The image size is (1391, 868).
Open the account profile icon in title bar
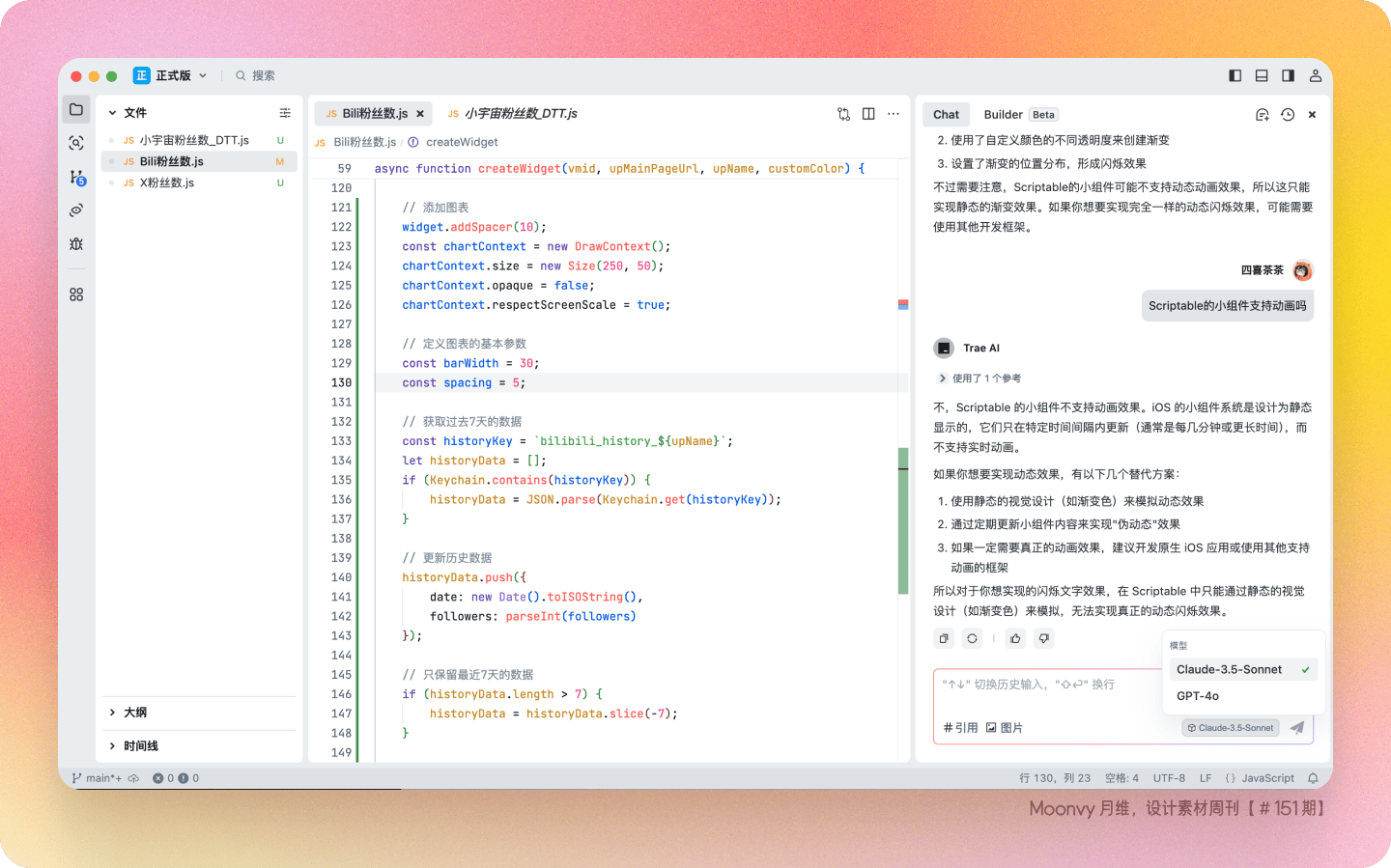click(1316, 75)
